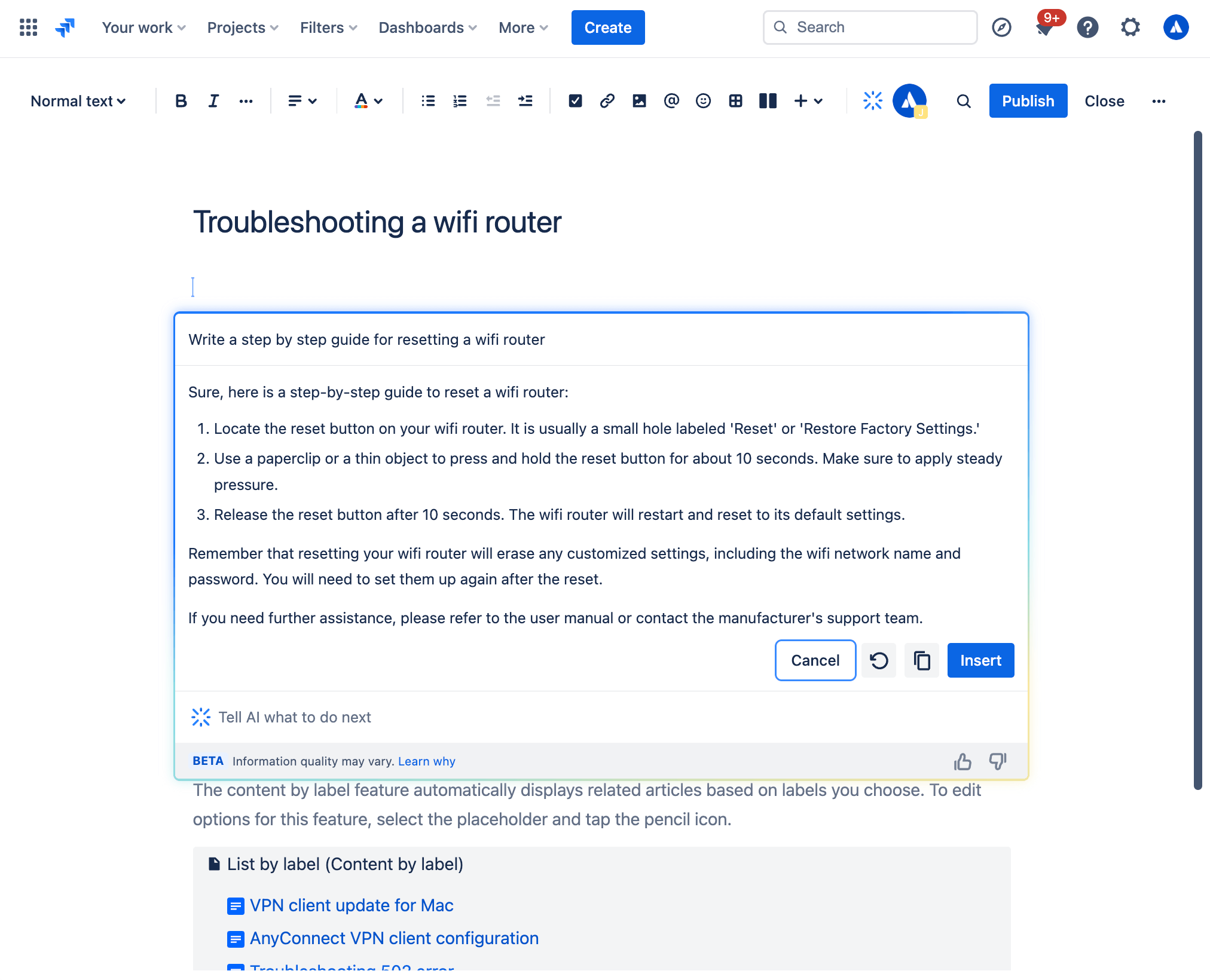Click the Insert button in AI panel
Screen dimensions: 1210x980
[x=980, y=660]
